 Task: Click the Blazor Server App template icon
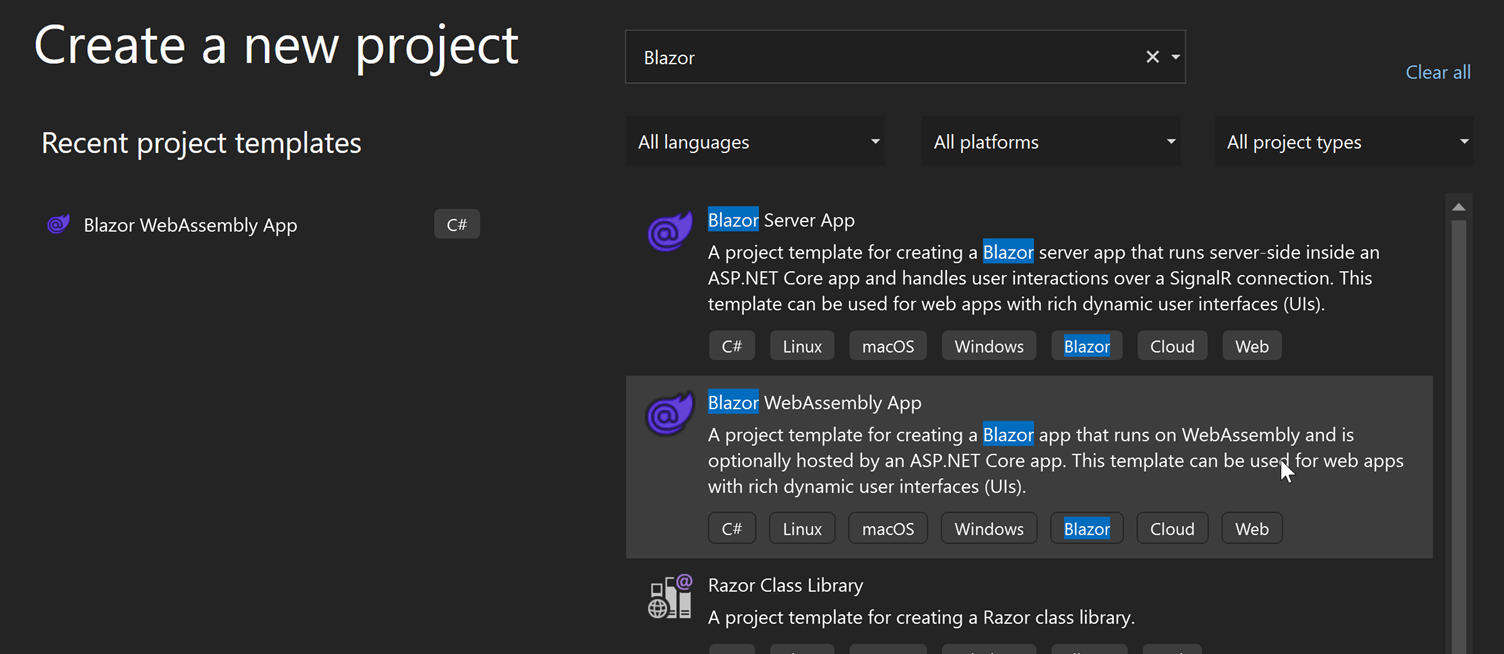pyautogui.click(x=668, y=230)
